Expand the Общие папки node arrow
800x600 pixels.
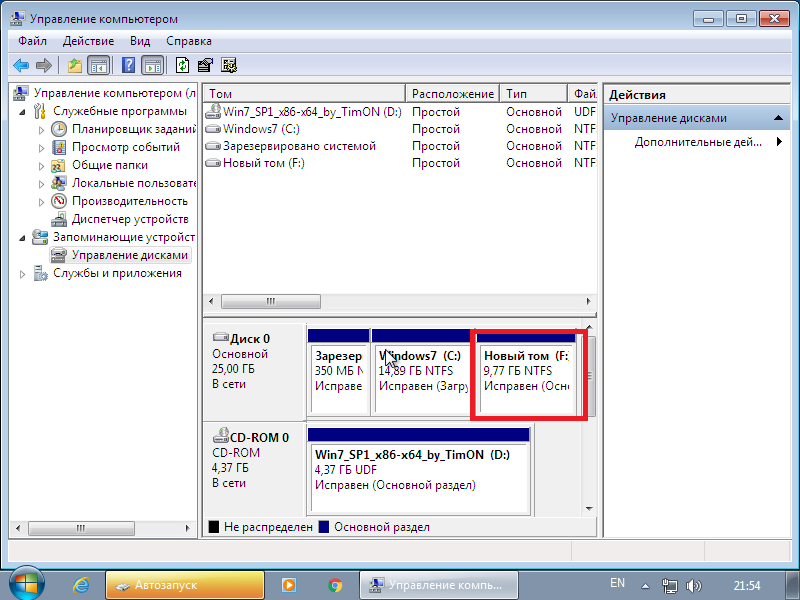(41, 166)
